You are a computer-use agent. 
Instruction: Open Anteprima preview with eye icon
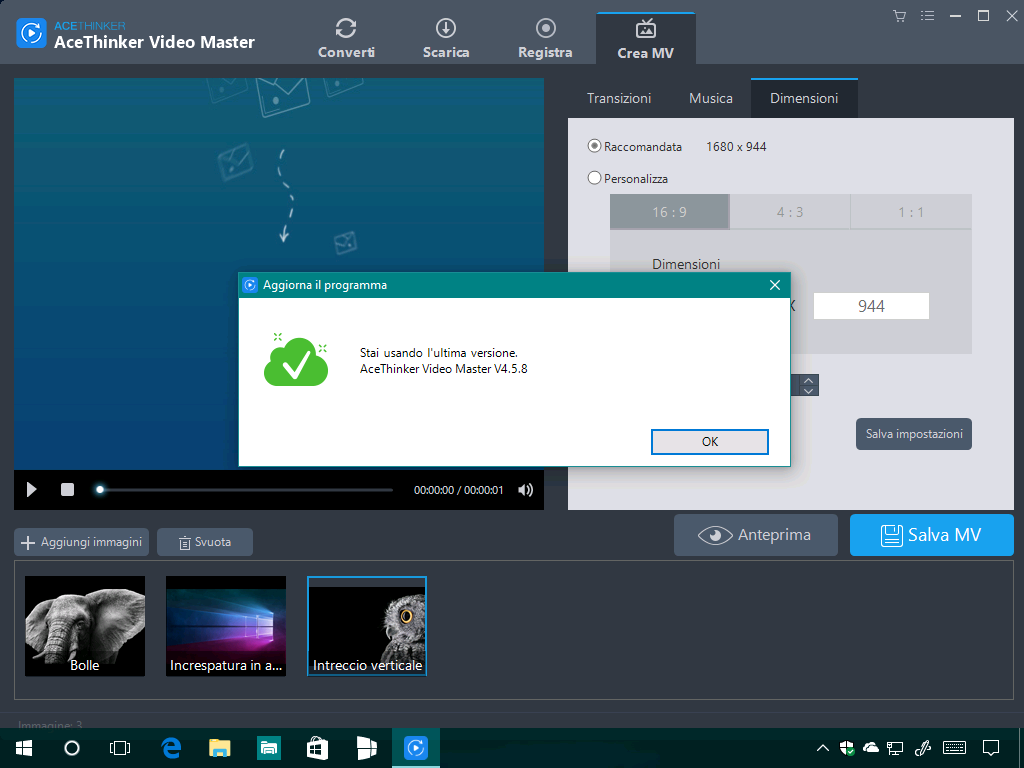pos(756,535)
